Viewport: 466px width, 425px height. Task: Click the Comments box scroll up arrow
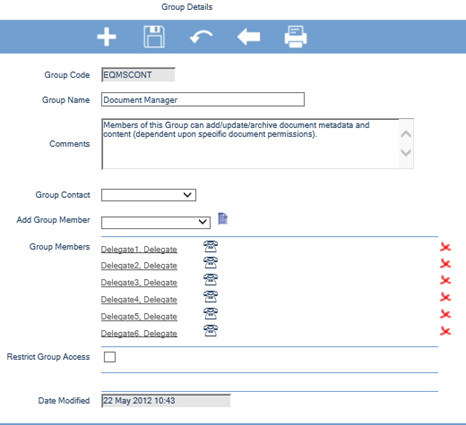tap(406, 134)
